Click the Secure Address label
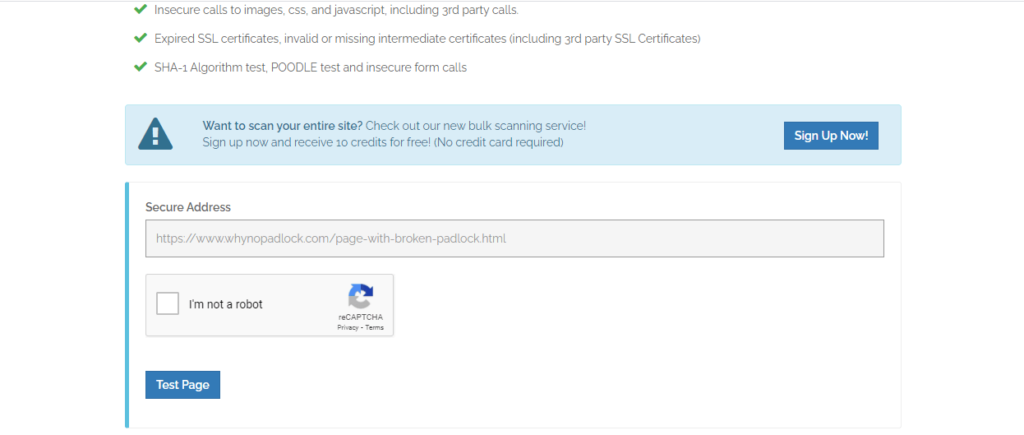The image size is (1024, 435). pos(188,207)
